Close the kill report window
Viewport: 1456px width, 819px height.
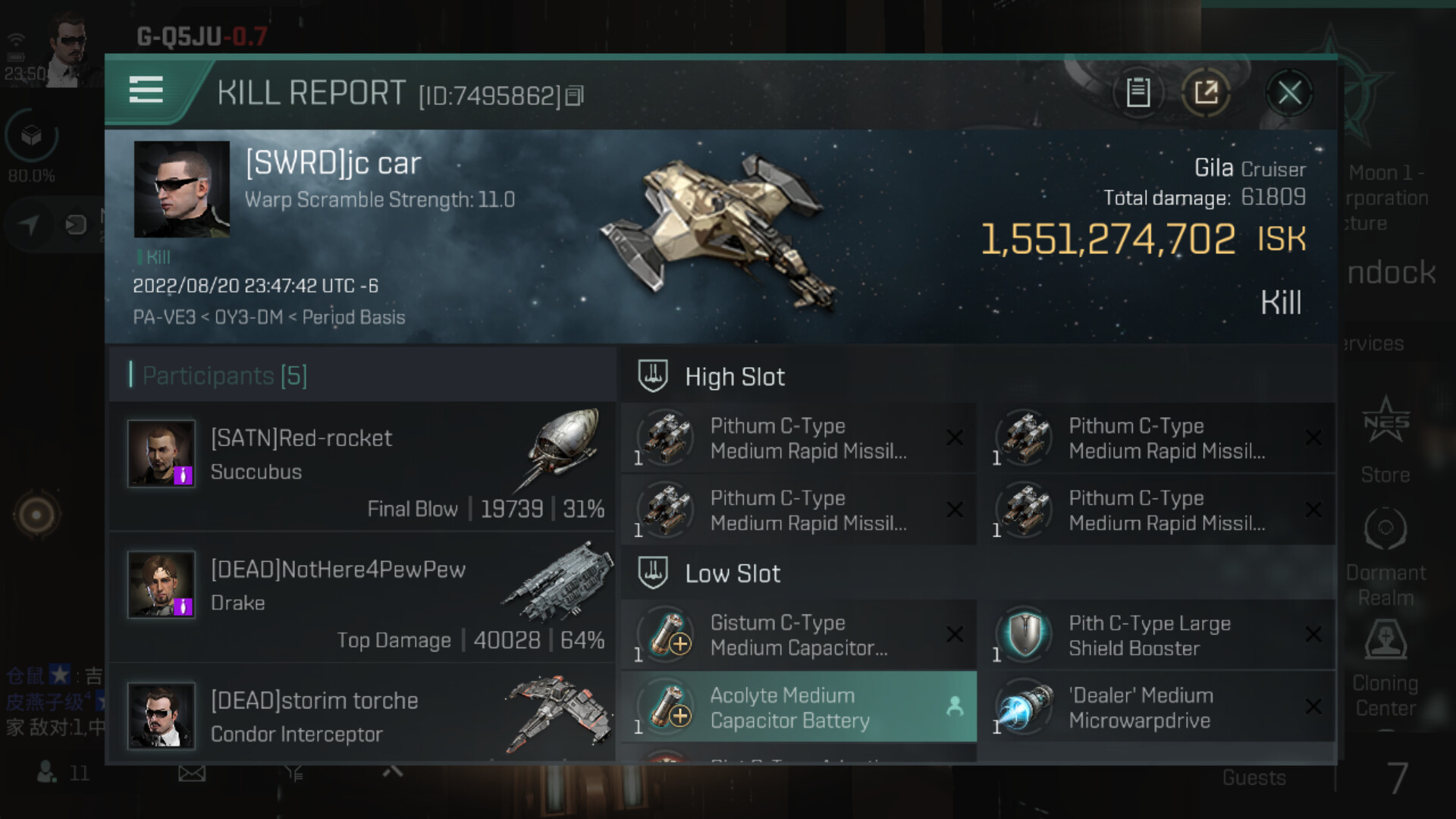coord(1289,93)
